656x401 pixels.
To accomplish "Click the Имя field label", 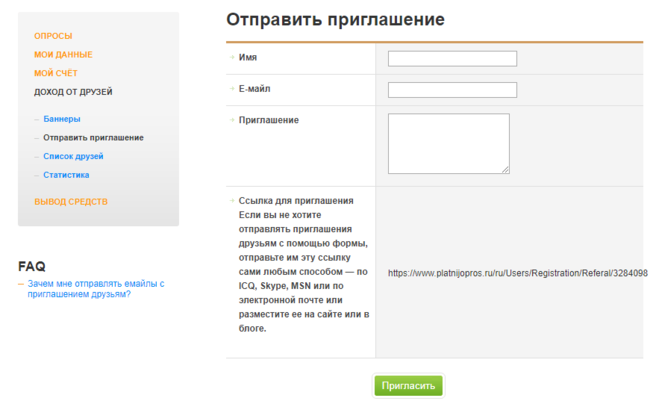I will [x=248, y=57].
